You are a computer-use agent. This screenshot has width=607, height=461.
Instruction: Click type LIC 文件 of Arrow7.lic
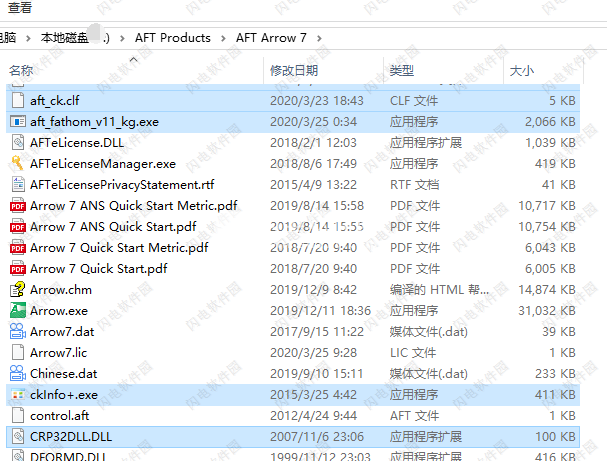[413, 353]
